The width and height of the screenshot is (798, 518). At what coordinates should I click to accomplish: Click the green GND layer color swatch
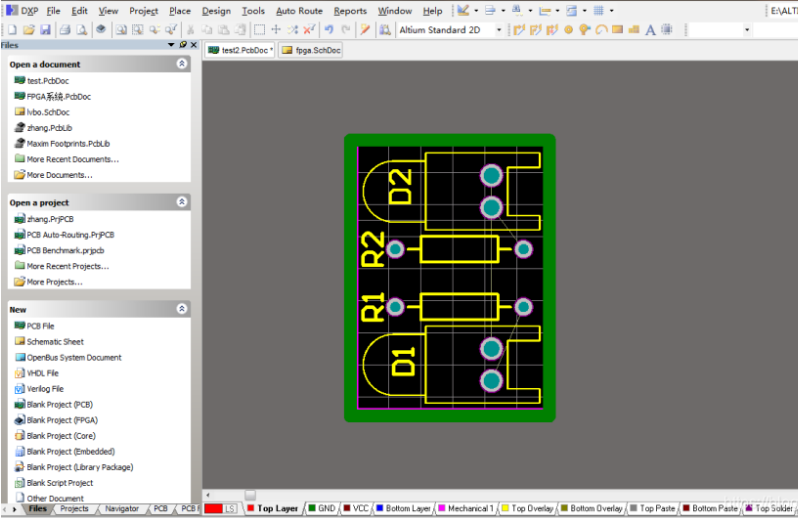(312, 508)
